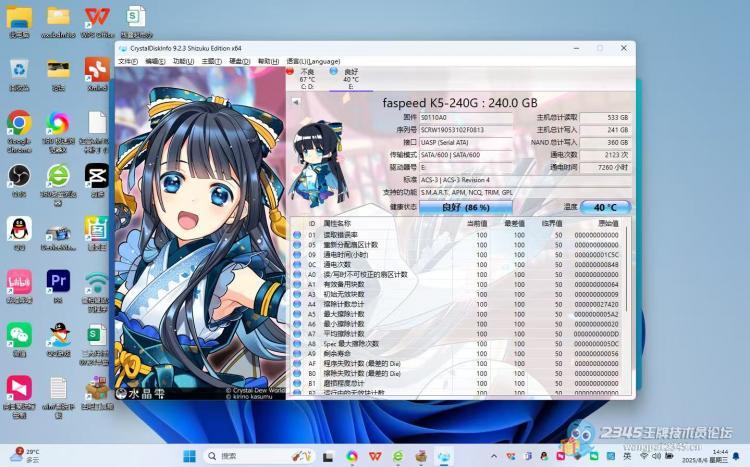Click the power on hours 7260 小时

pos(605,167)
